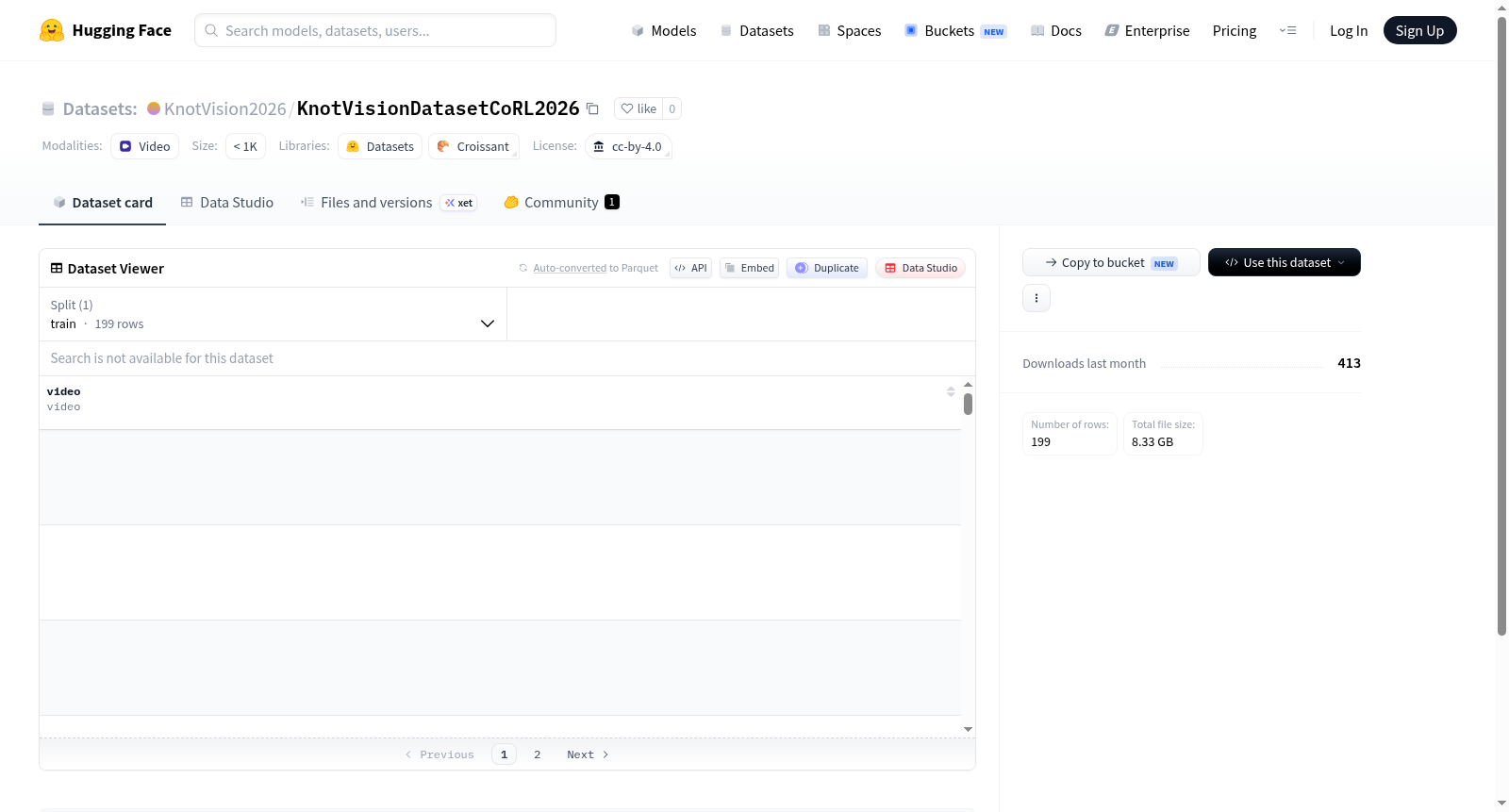
Task: Switch to the Dataset card tab
Action: click(x=102, y=202)
